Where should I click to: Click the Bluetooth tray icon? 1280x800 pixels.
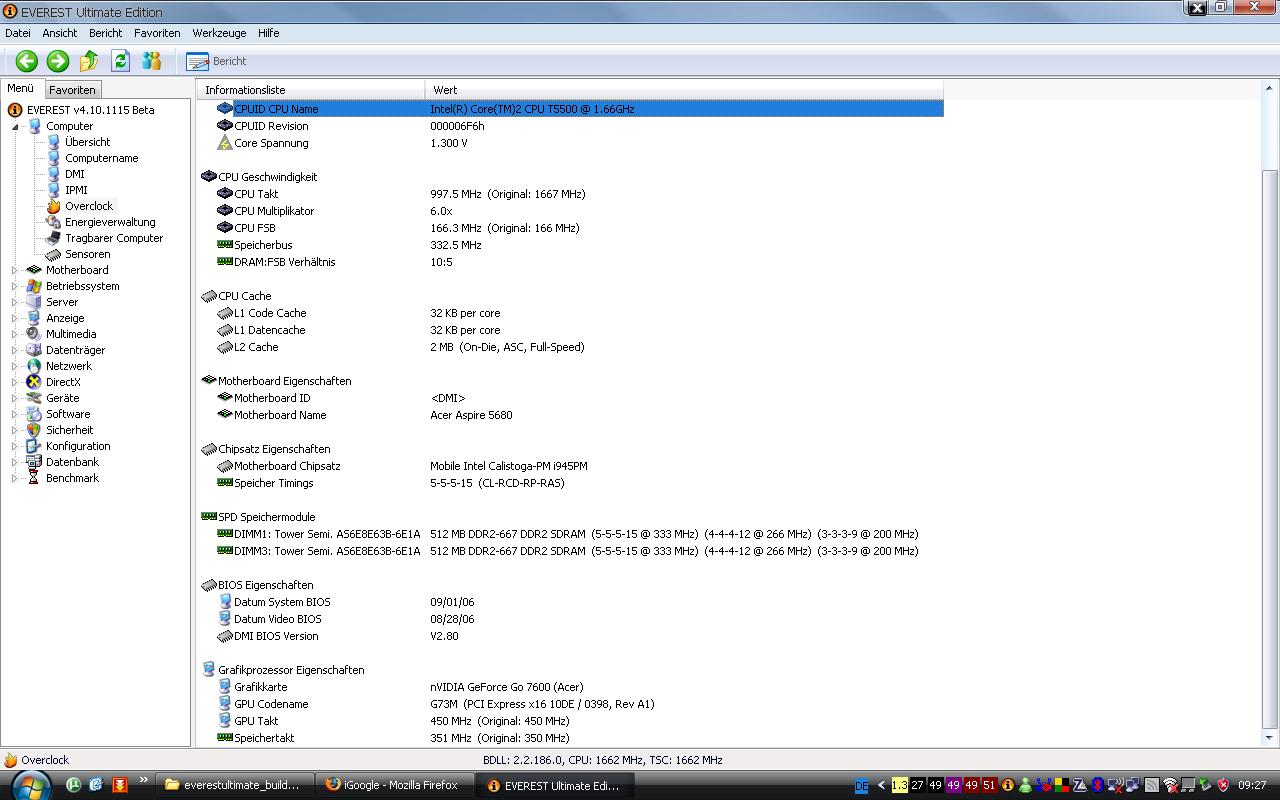[1098, 785]
